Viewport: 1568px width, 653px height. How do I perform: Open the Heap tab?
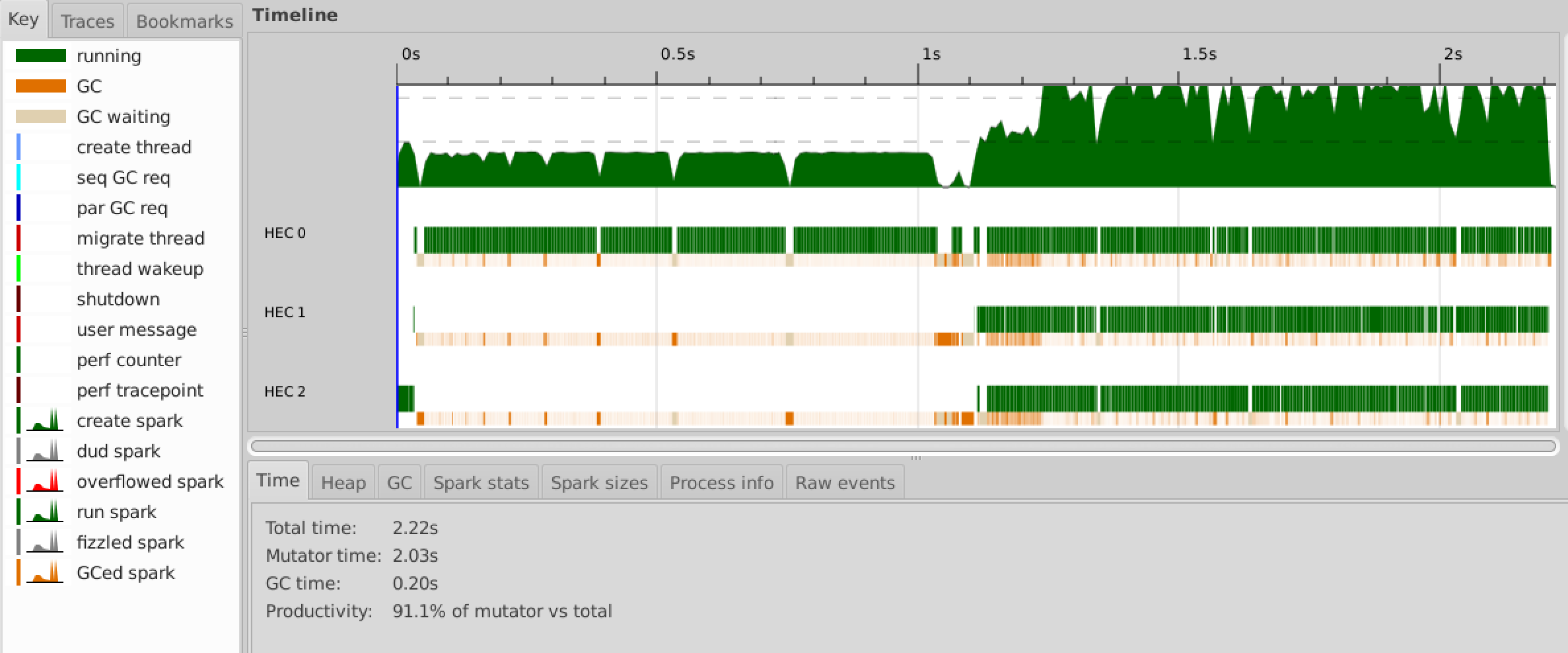(343, 483)
